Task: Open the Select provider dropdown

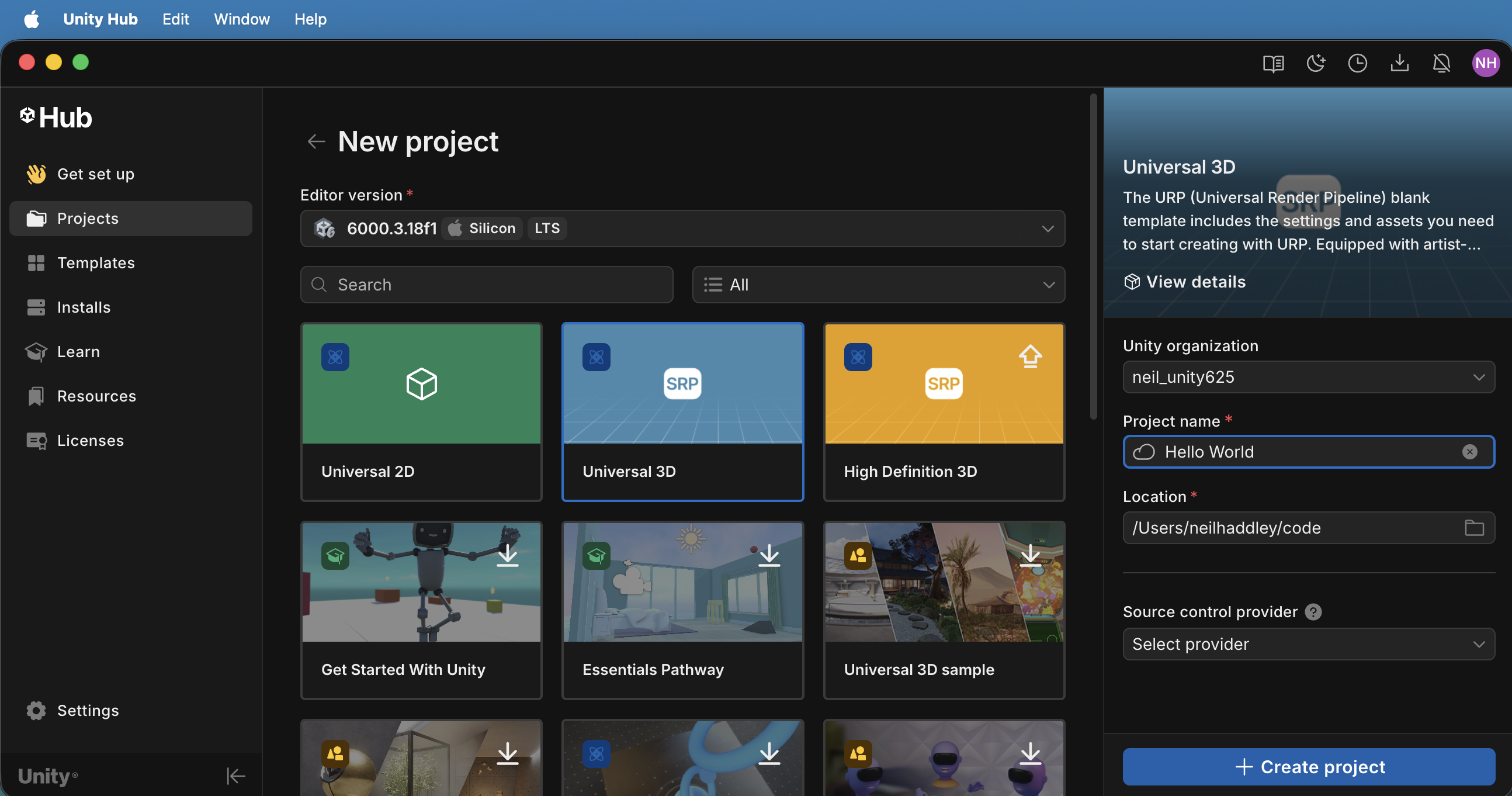Action: (1308, 644)
